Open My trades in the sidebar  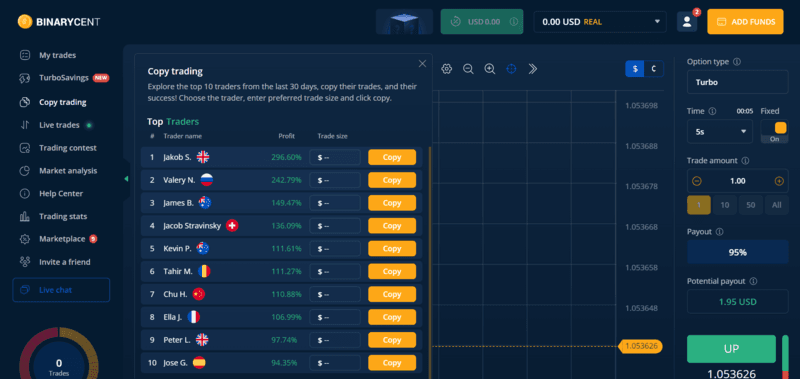(x=57, y=55)
